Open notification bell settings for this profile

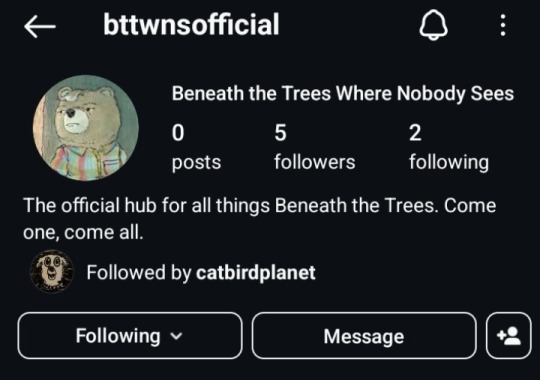433,25
